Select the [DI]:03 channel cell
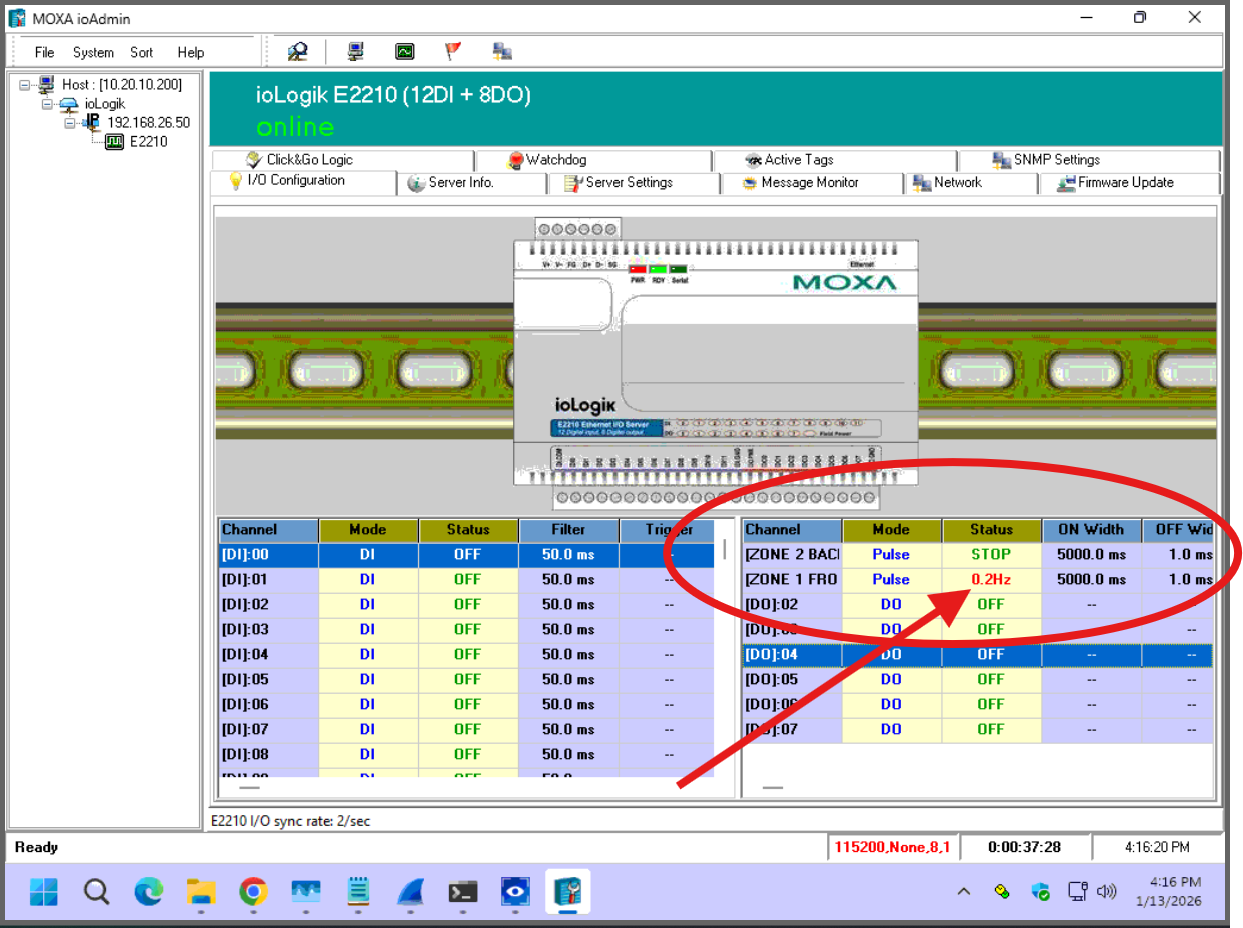The image size is (1243, 928). 268,629
